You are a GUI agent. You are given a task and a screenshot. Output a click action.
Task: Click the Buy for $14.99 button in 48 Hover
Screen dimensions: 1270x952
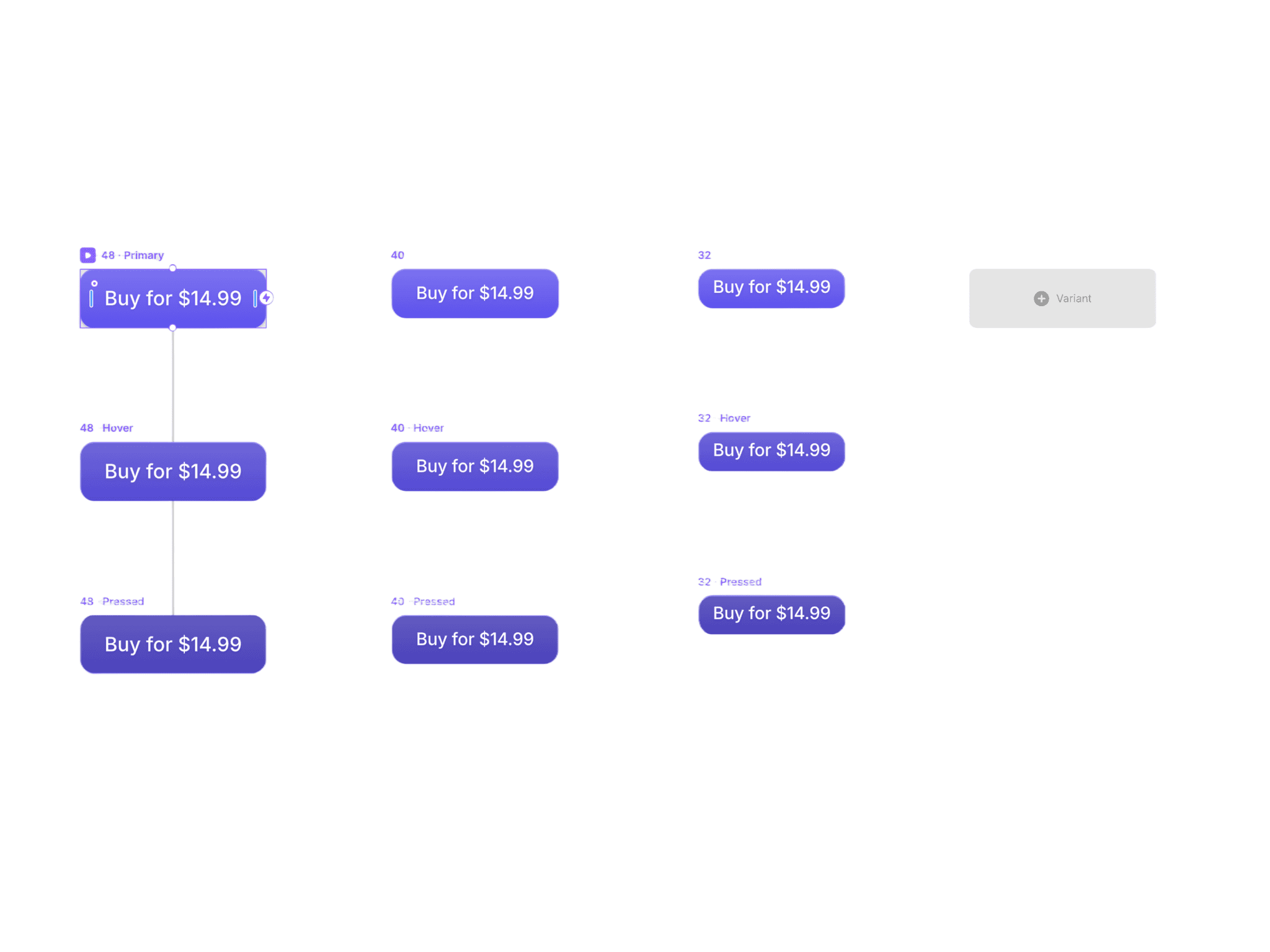172,472
